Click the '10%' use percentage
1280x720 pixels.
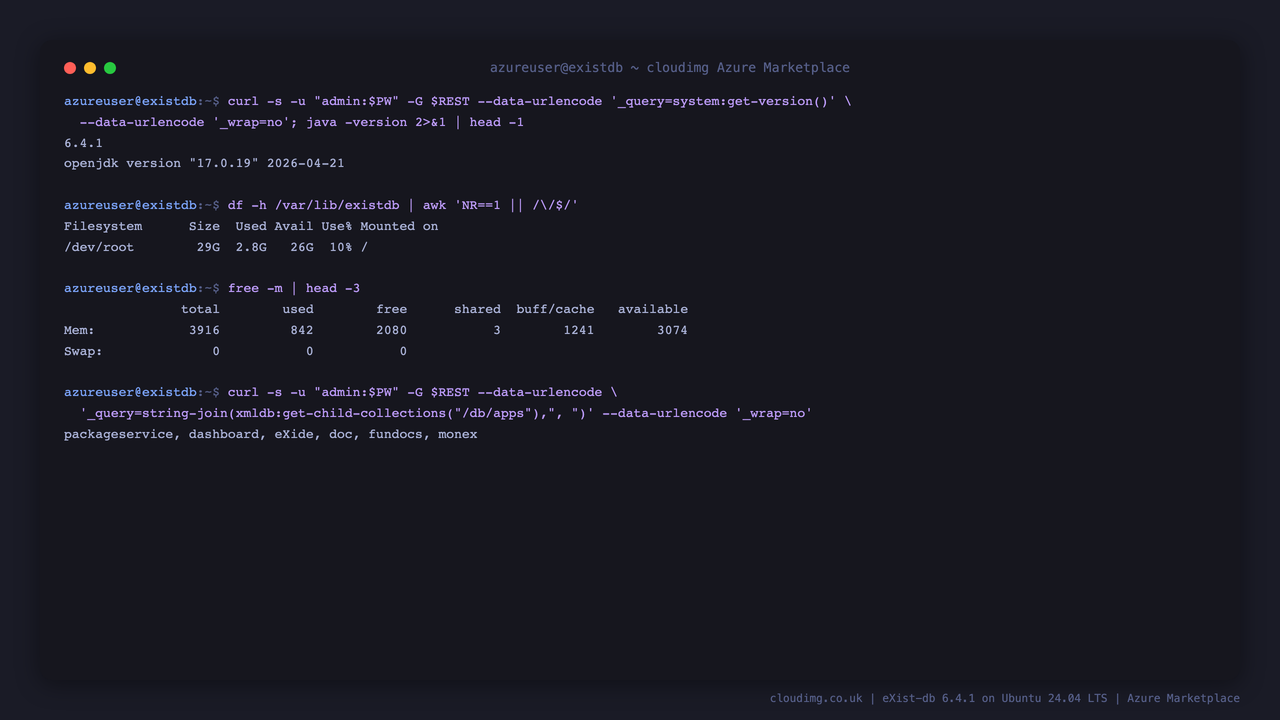(x=341, y=247)
